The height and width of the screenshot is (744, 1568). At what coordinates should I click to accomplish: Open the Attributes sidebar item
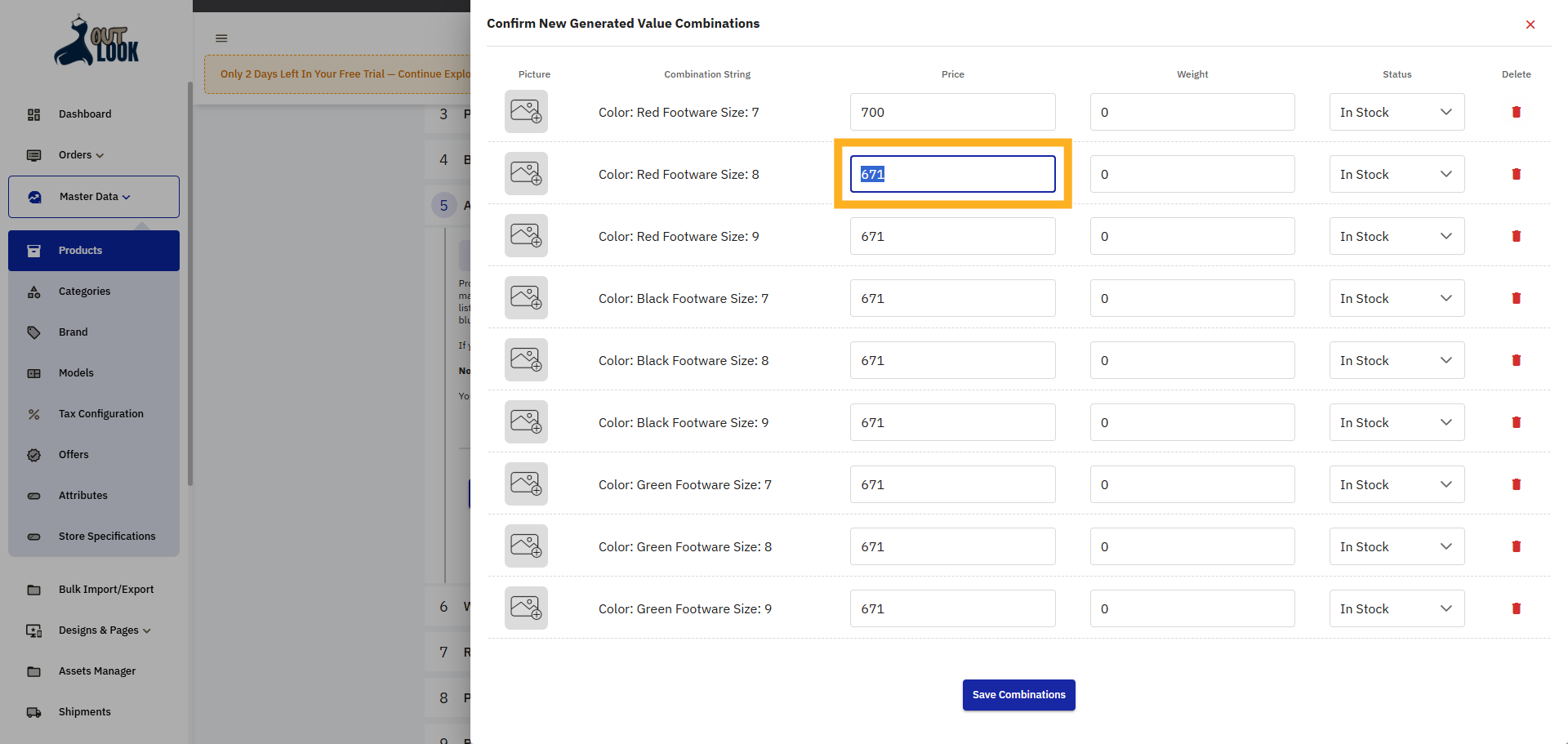click(x=82, y=496)
